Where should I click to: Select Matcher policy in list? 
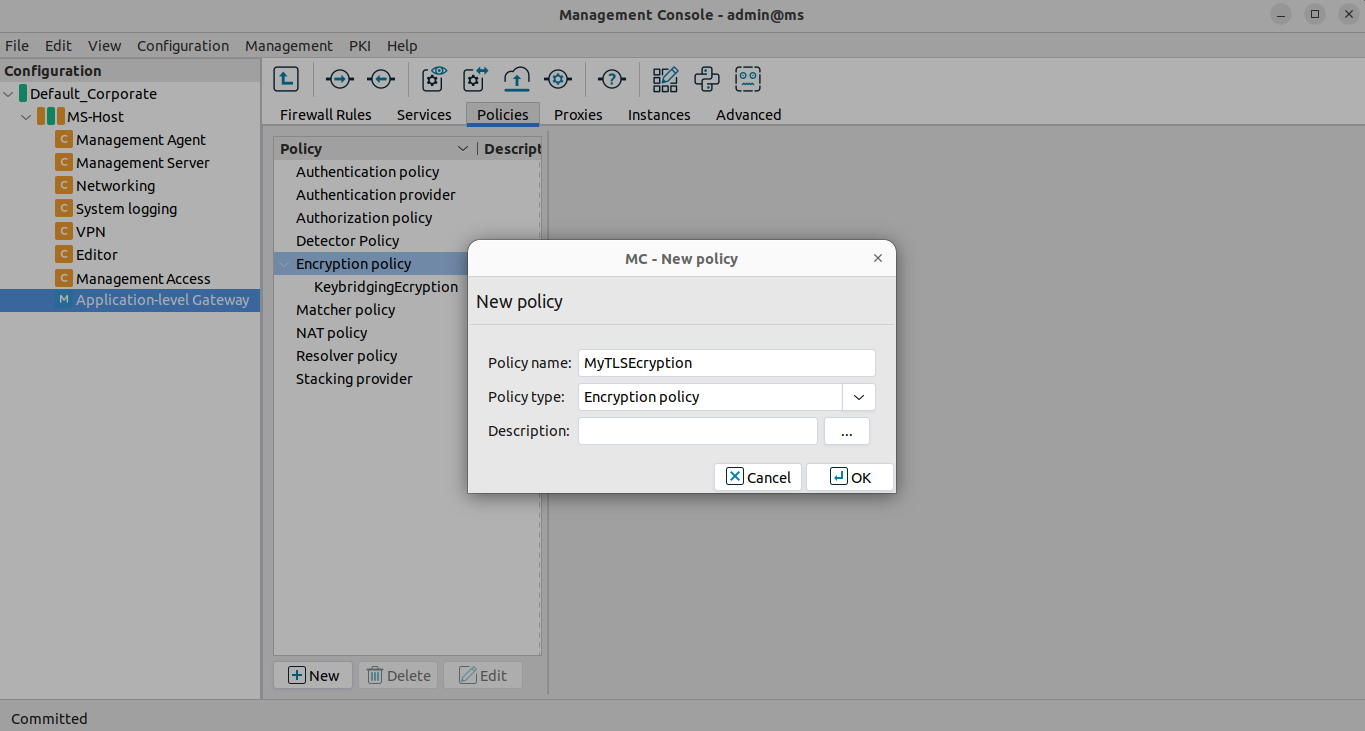pyautogui.click(x=345, y=309)
